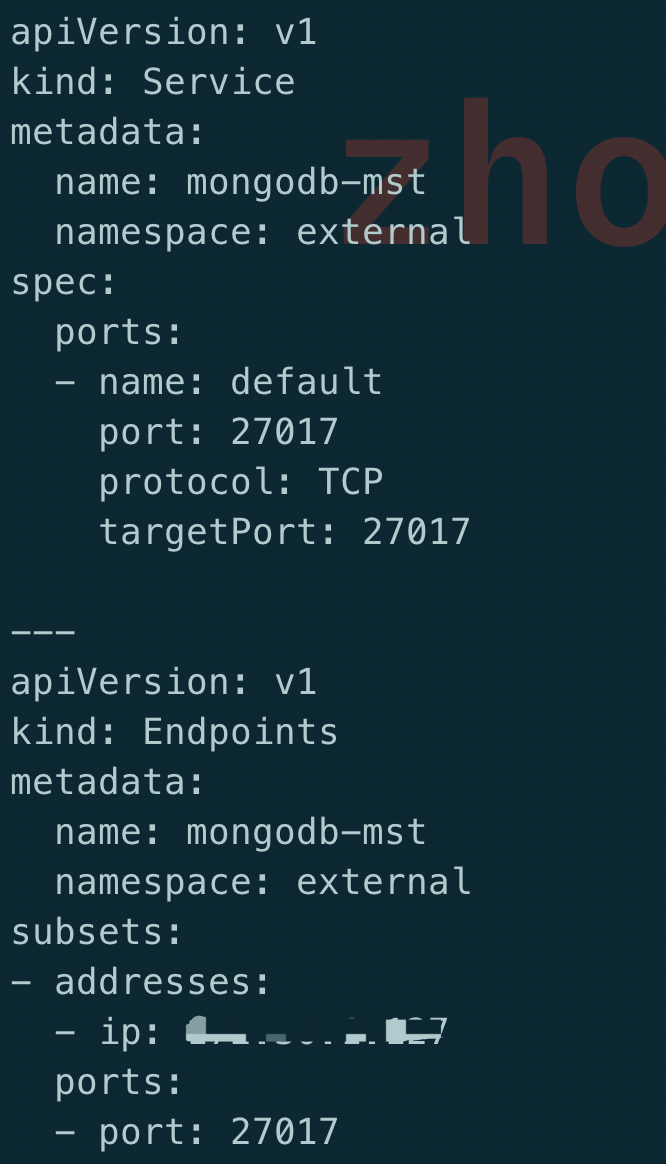The image size is (666, 1164).
Task: Click the 'targetPort: 27017' line
Action: click(x=284, y=532)
